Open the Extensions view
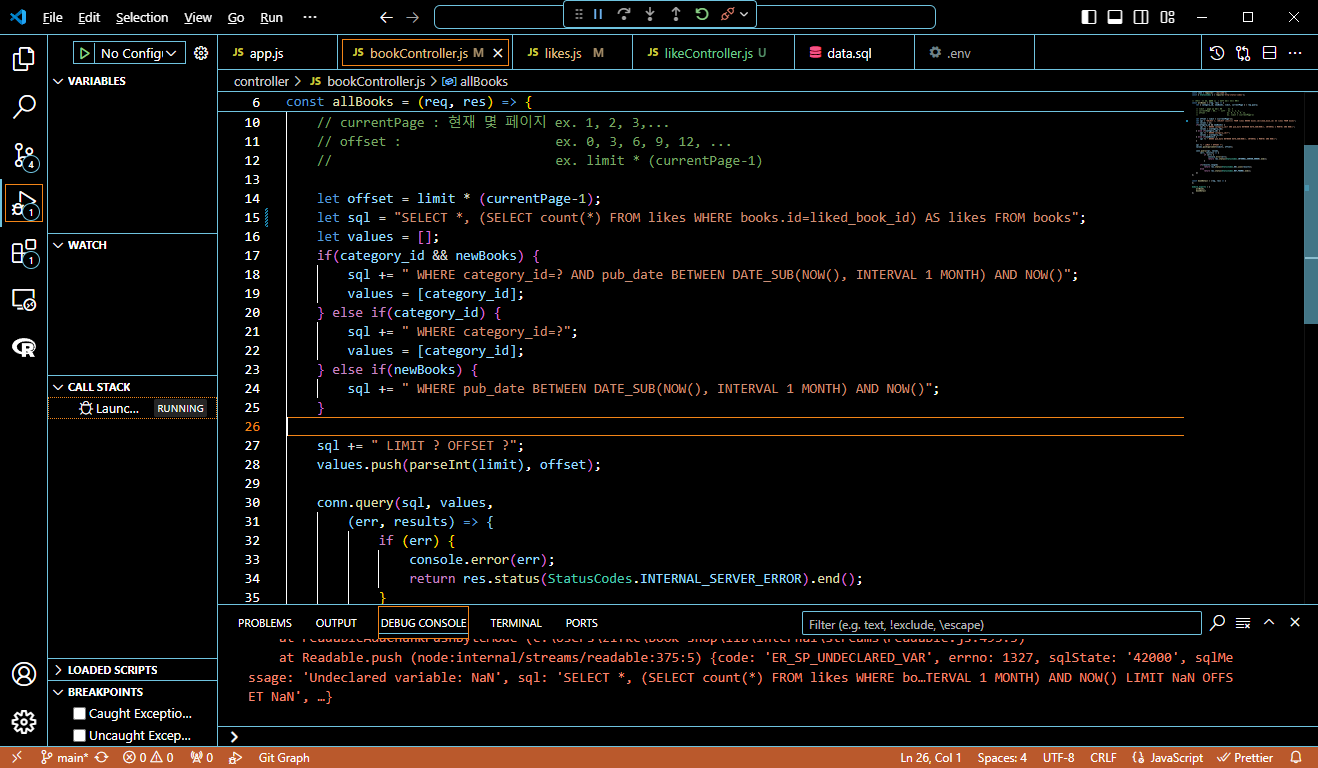 [x=24, y=252]
